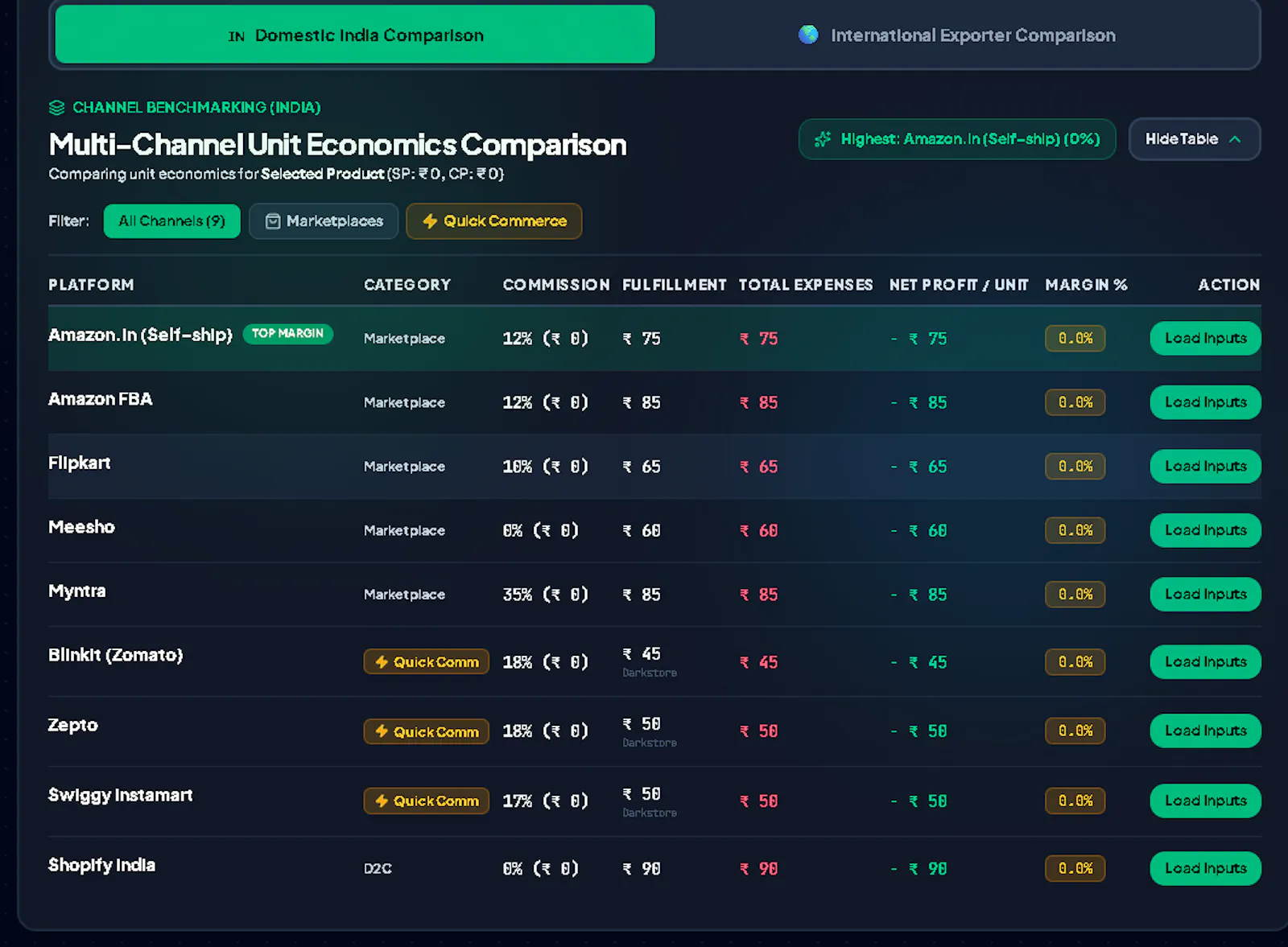Click the globe icon on the International tab
The width and height of the screenshot is (1288, 947).
tap(808, 35)
